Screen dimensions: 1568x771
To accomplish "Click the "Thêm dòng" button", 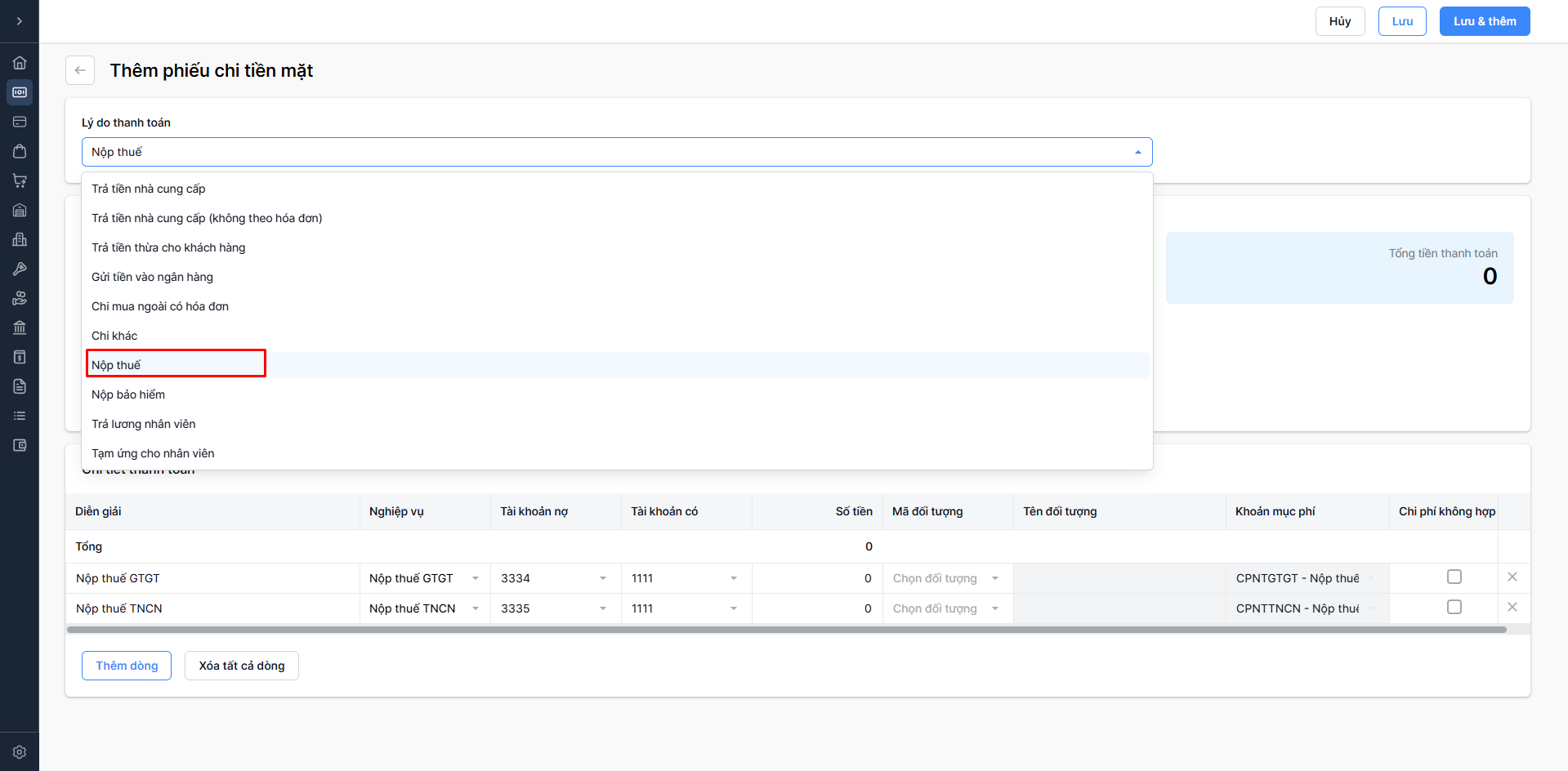I will click(127, 666).
